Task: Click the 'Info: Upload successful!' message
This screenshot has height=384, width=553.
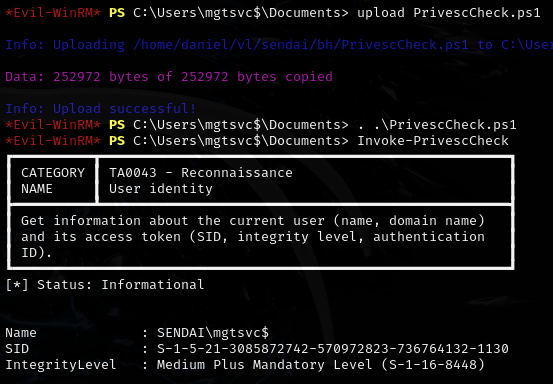Action: 101,109
